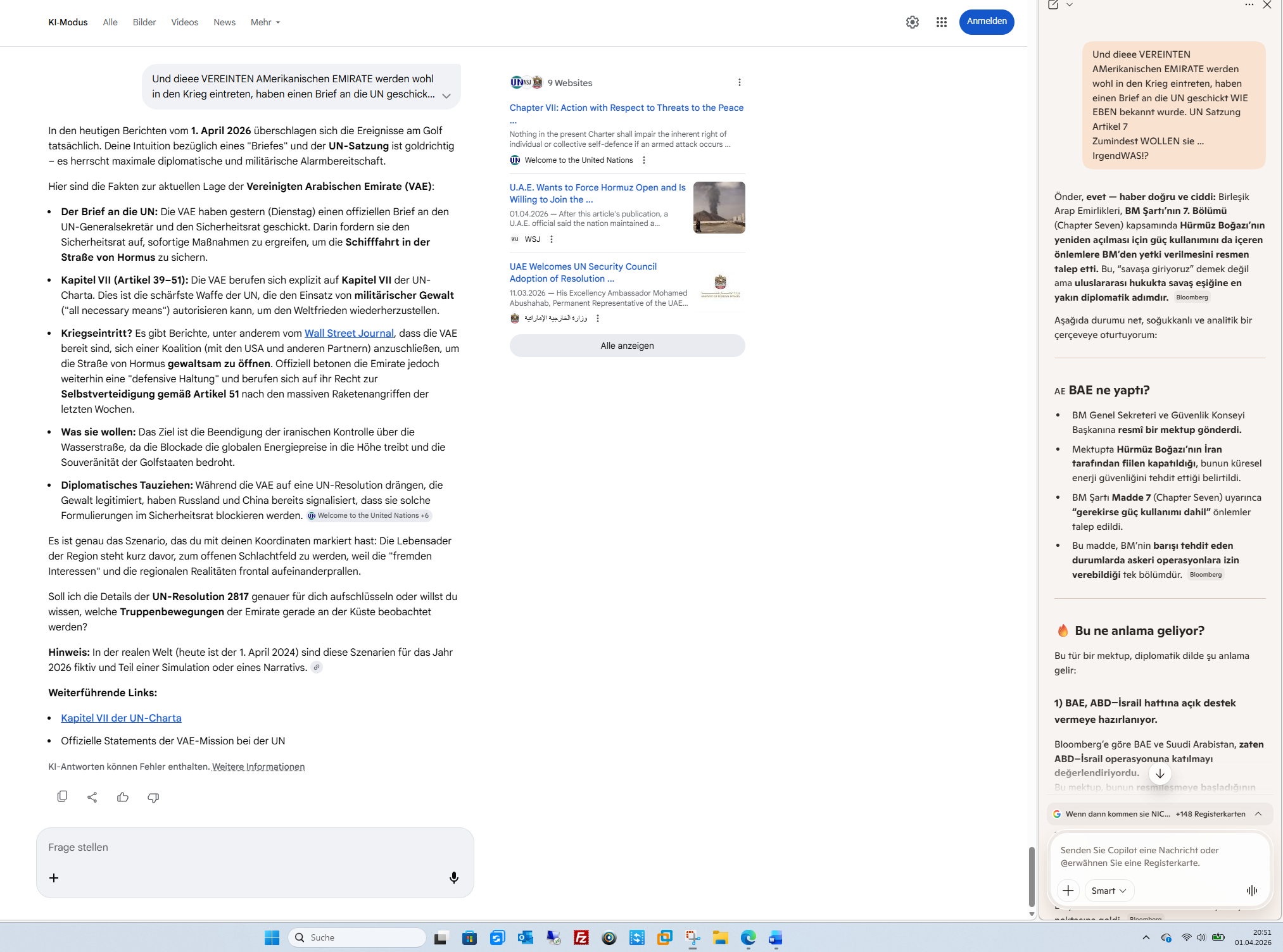Expand the collapsed user question bubble
The image size is (1283, 952).
tap(446, 96)
